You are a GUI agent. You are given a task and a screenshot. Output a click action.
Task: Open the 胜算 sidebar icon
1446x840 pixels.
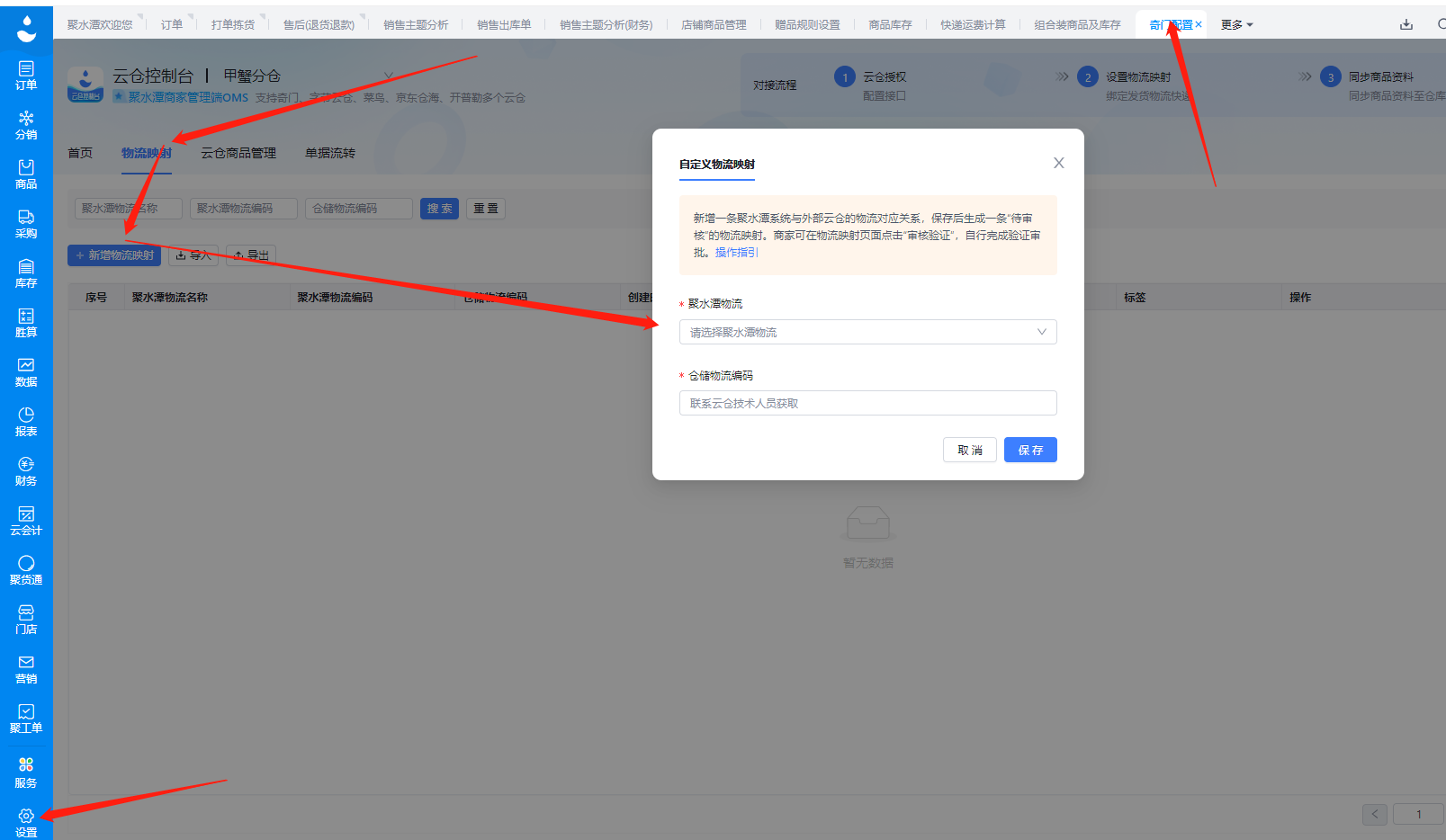[26, 323]
